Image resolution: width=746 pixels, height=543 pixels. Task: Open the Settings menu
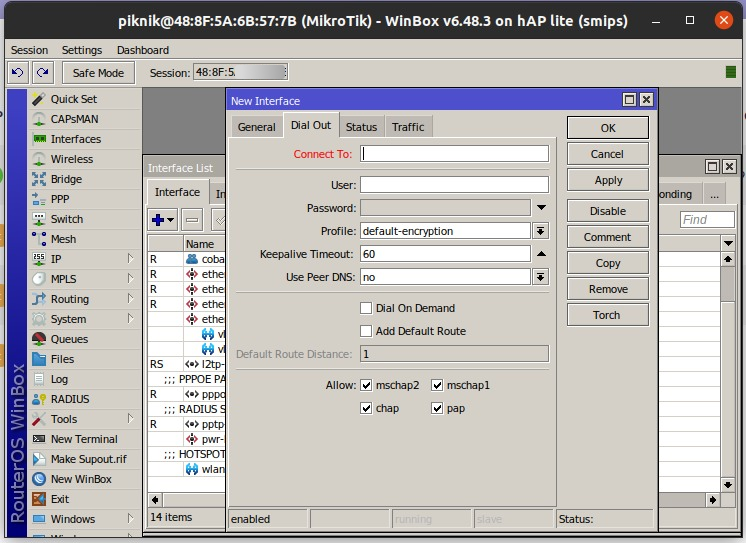pyautogui.click(x=82, y=50)
